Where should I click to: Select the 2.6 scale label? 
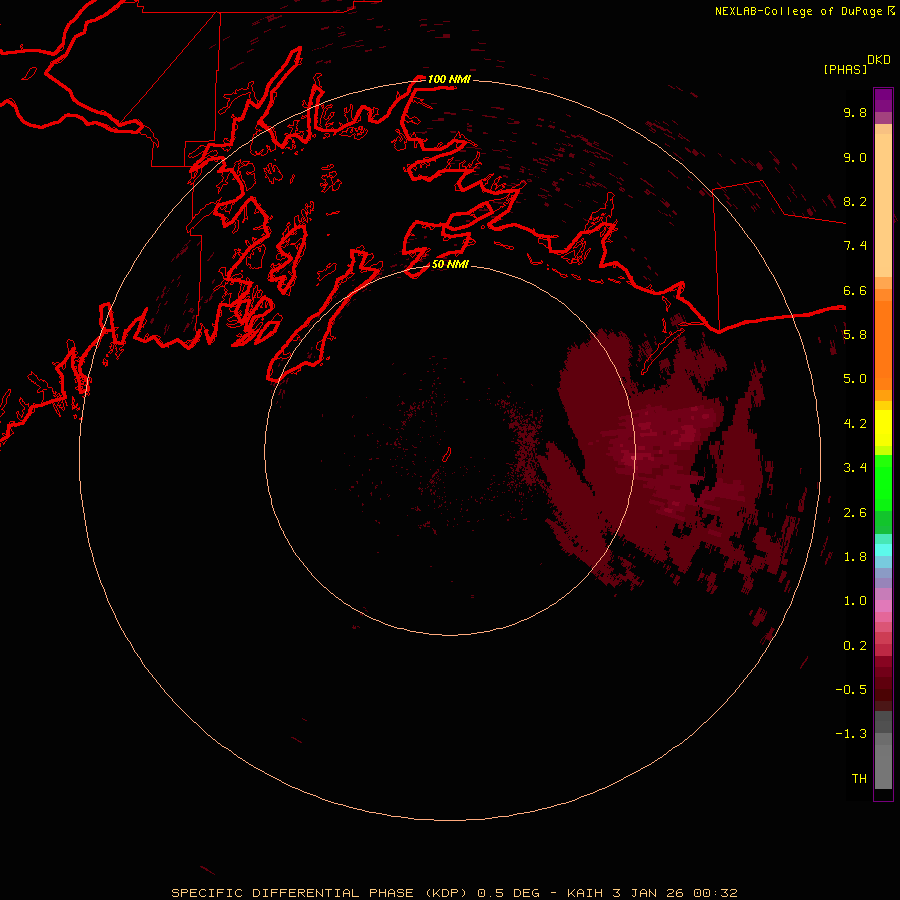(855, 513)
